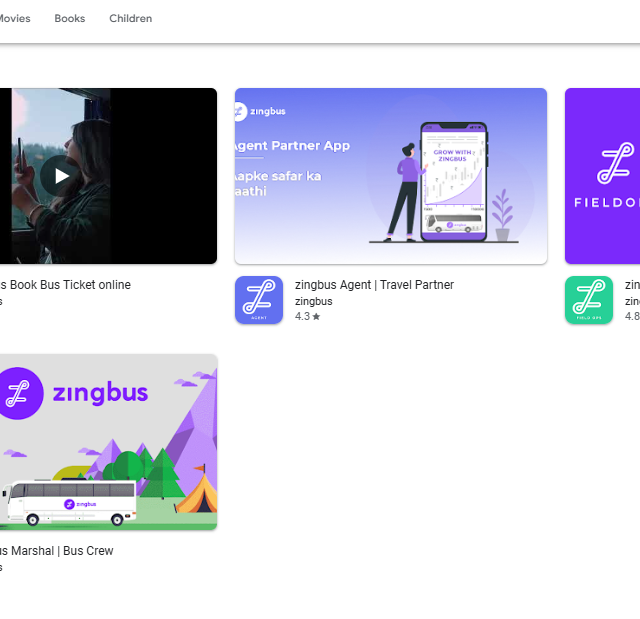Play the bus ticket app video preview
Image resolution: width=640 pixels, height=619 pixels.
pyautogui.click(x=62, y=176)
